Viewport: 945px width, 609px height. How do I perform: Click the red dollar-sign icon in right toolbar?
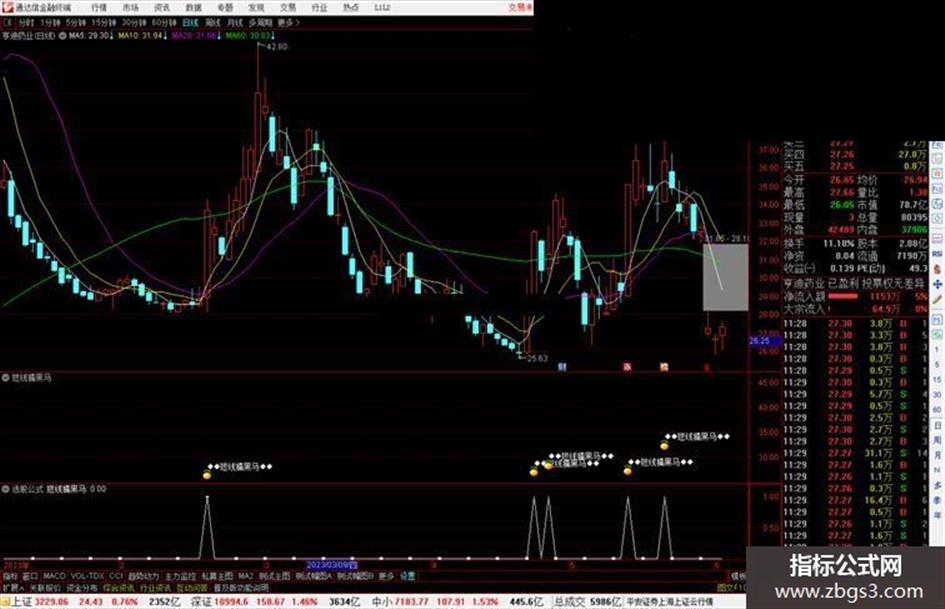tap(938, 269)
